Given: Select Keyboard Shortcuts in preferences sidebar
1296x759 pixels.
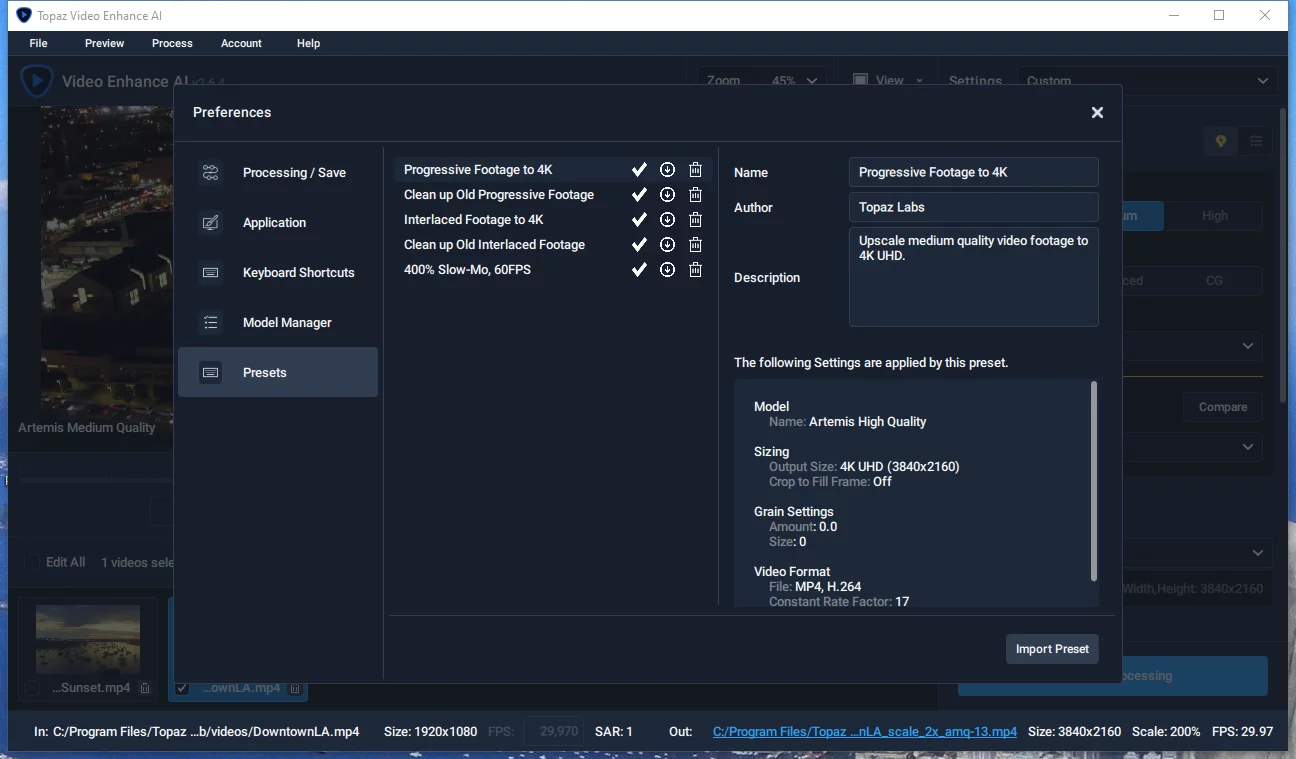Looking at the screenshot, I should coord(278,273).
